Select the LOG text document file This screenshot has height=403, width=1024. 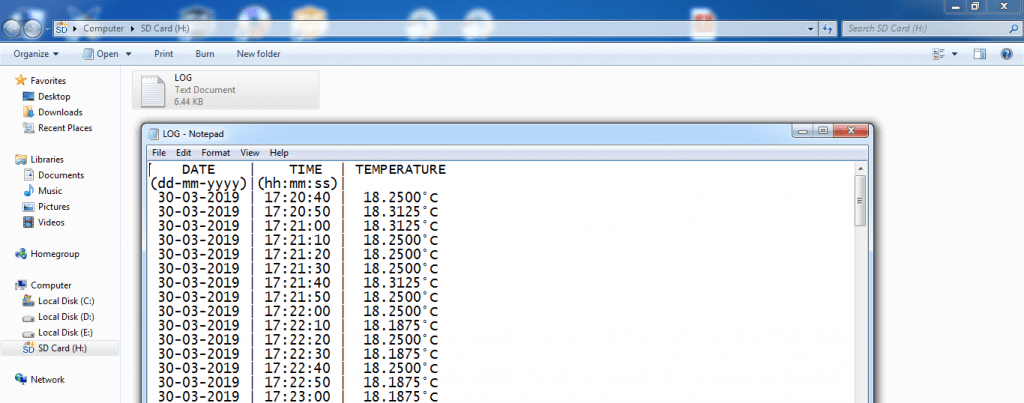226,90
